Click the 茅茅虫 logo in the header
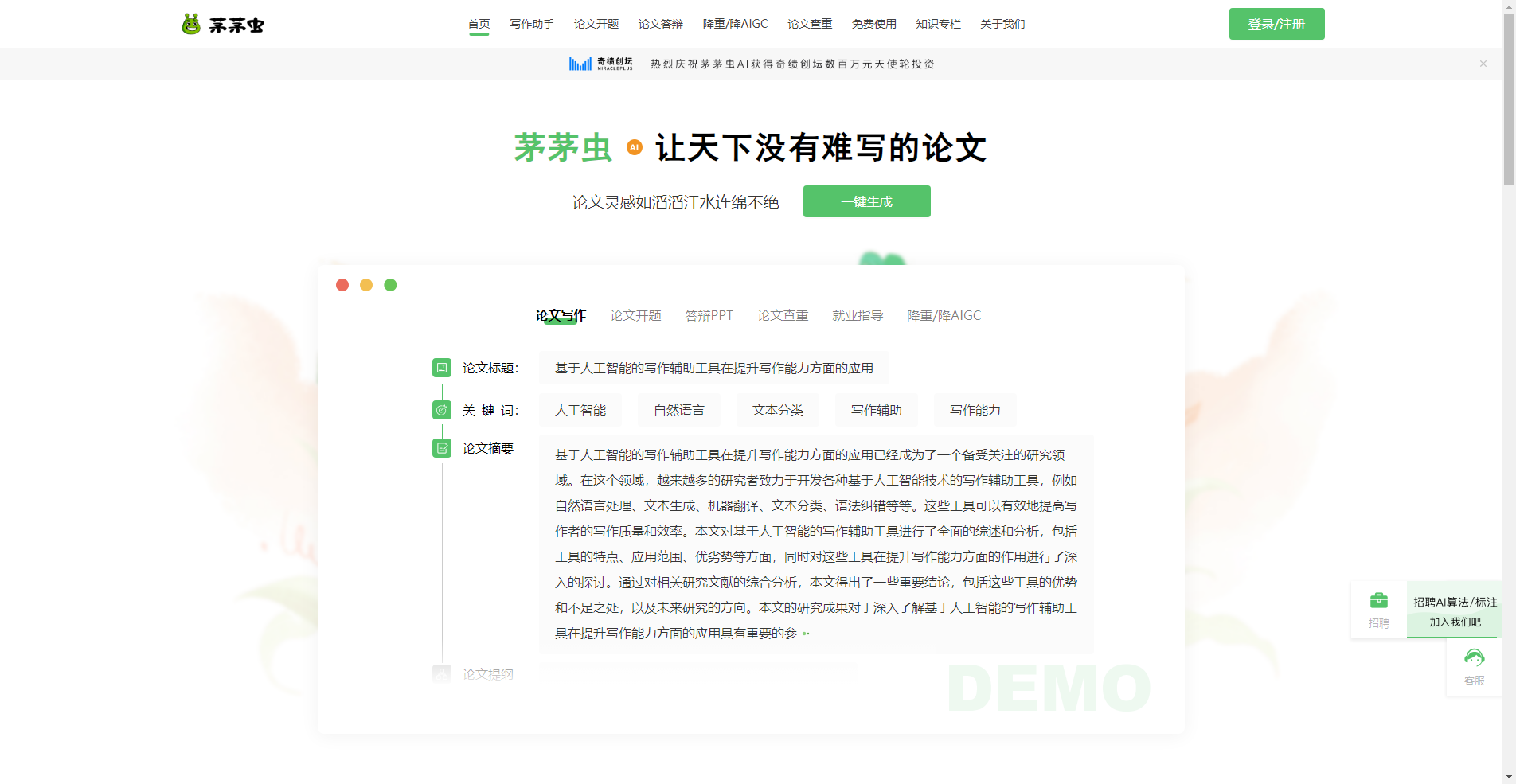This screenshot has height=784, width=1516. point(222,24)
